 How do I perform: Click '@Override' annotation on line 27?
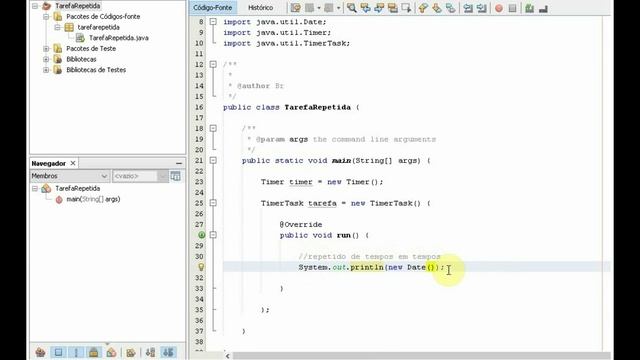coord(301,224)
